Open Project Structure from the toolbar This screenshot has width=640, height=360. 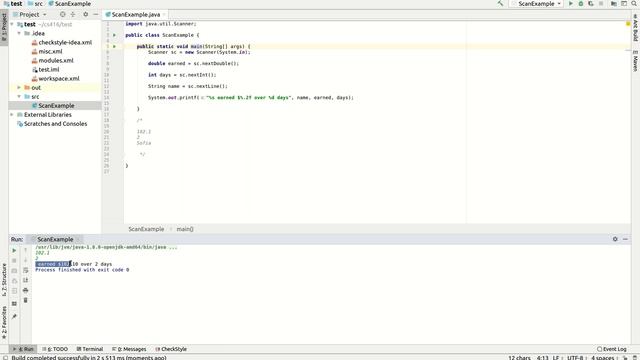tap(613, 4)
